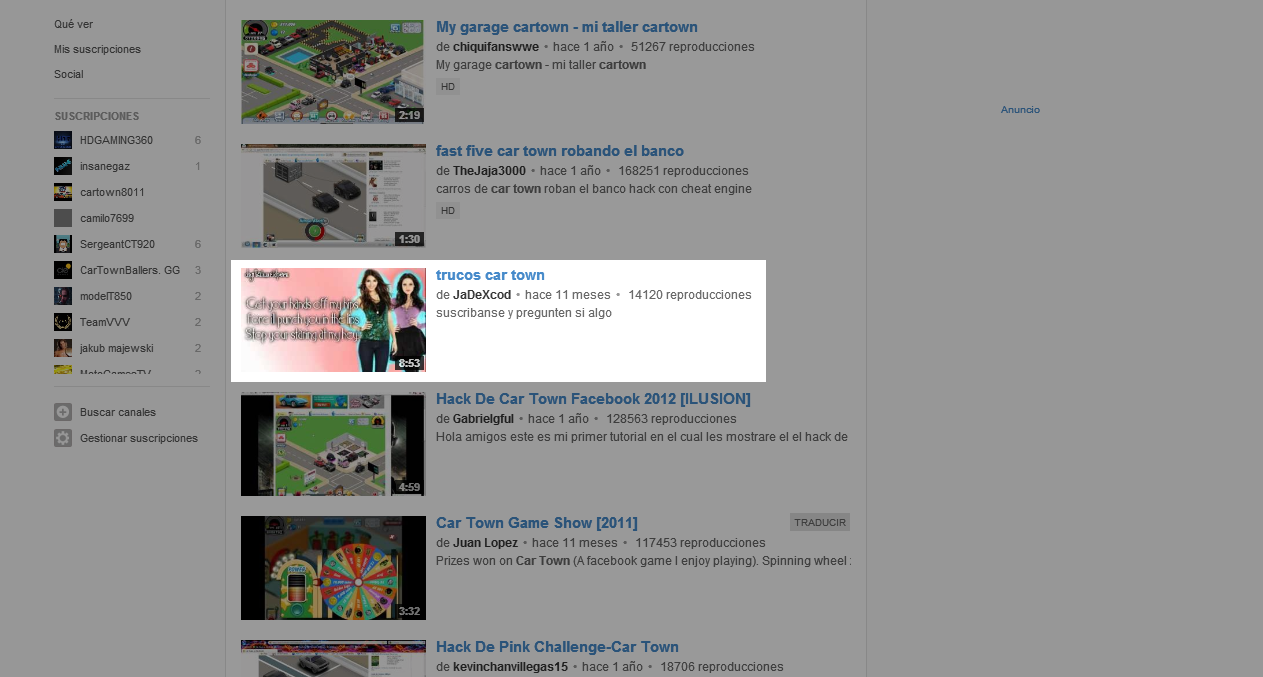Open Gestionar suscripciones link
The image size is (1263, 677).
click(139, 438)
